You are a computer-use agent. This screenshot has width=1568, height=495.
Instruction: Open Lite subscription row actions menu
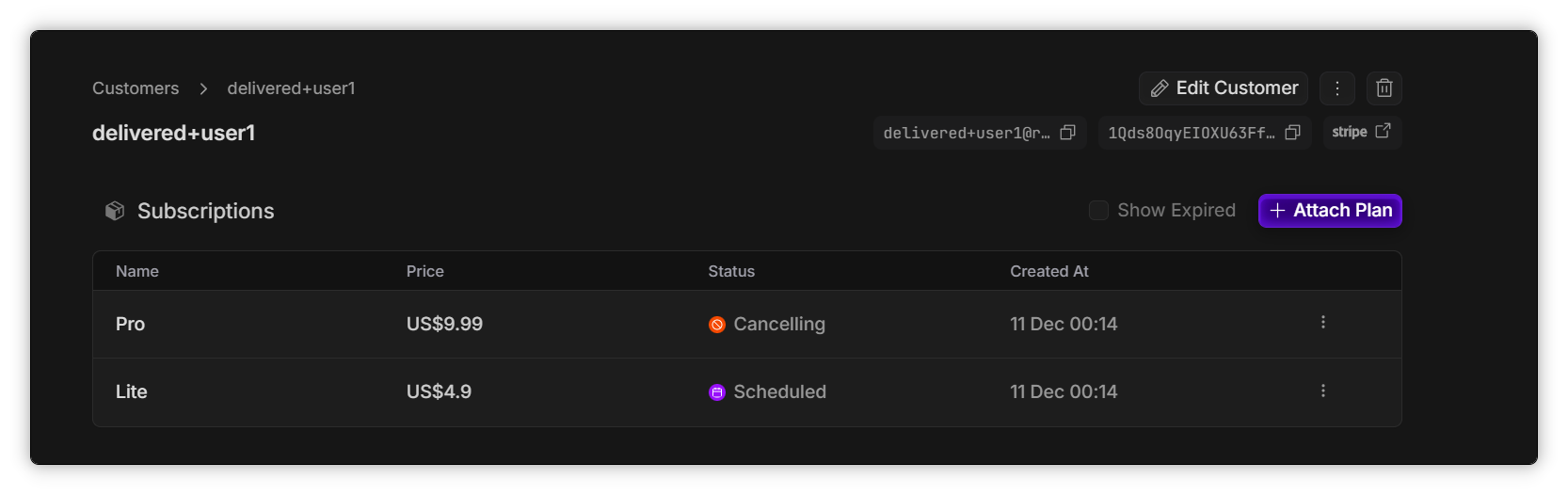(x=1322, y=391)
